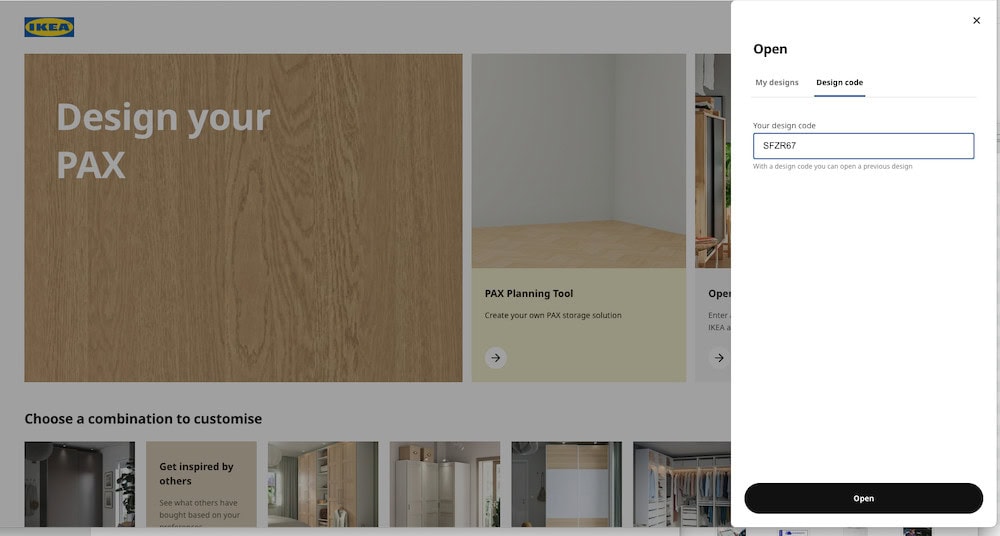Pick the white and oak sliding-door combination
The height and width of the screenshot is (536, 1000).
[566, 484]
